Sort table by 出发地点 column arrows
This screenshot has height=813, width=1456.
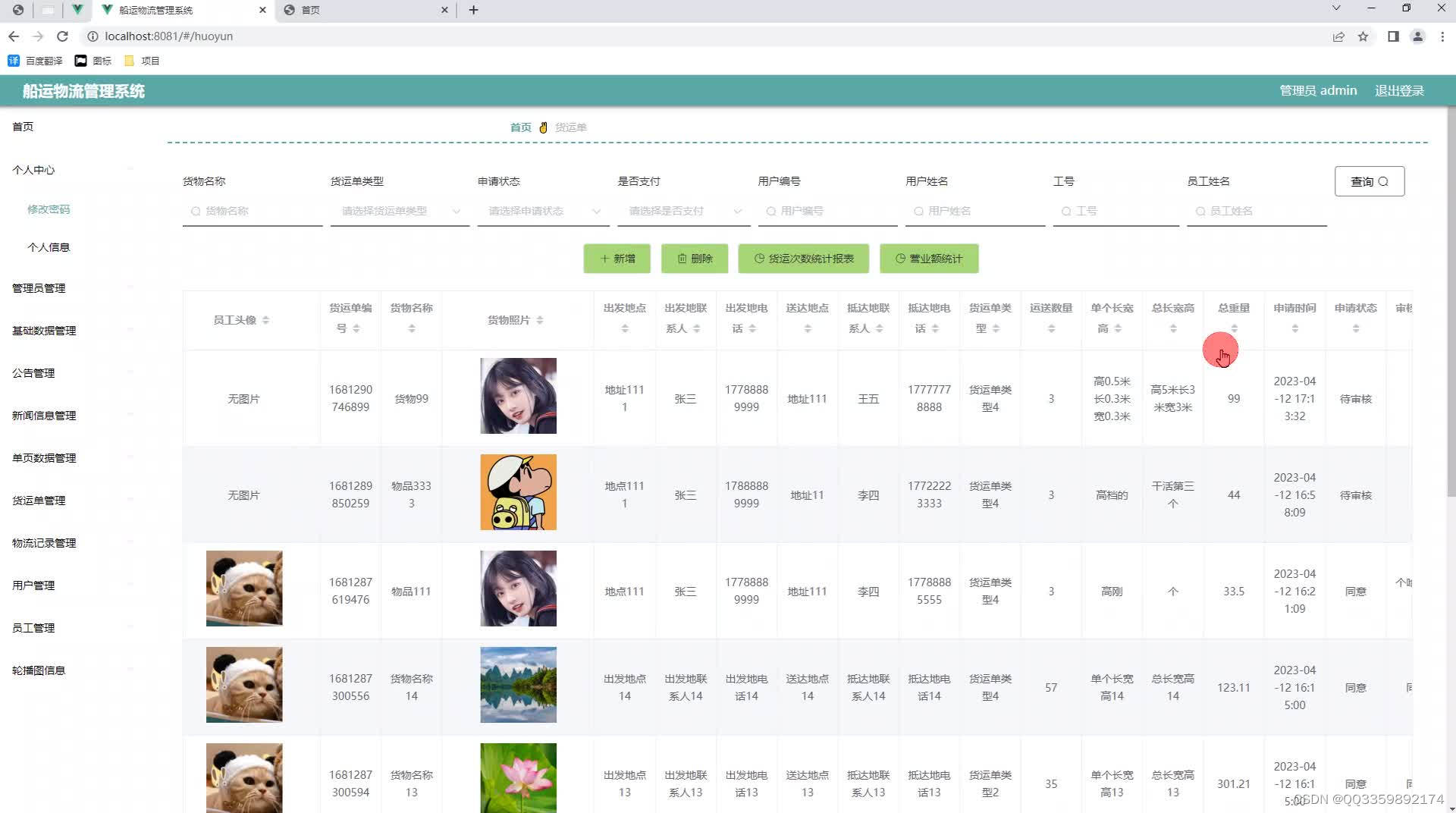[x=625, y=329]
